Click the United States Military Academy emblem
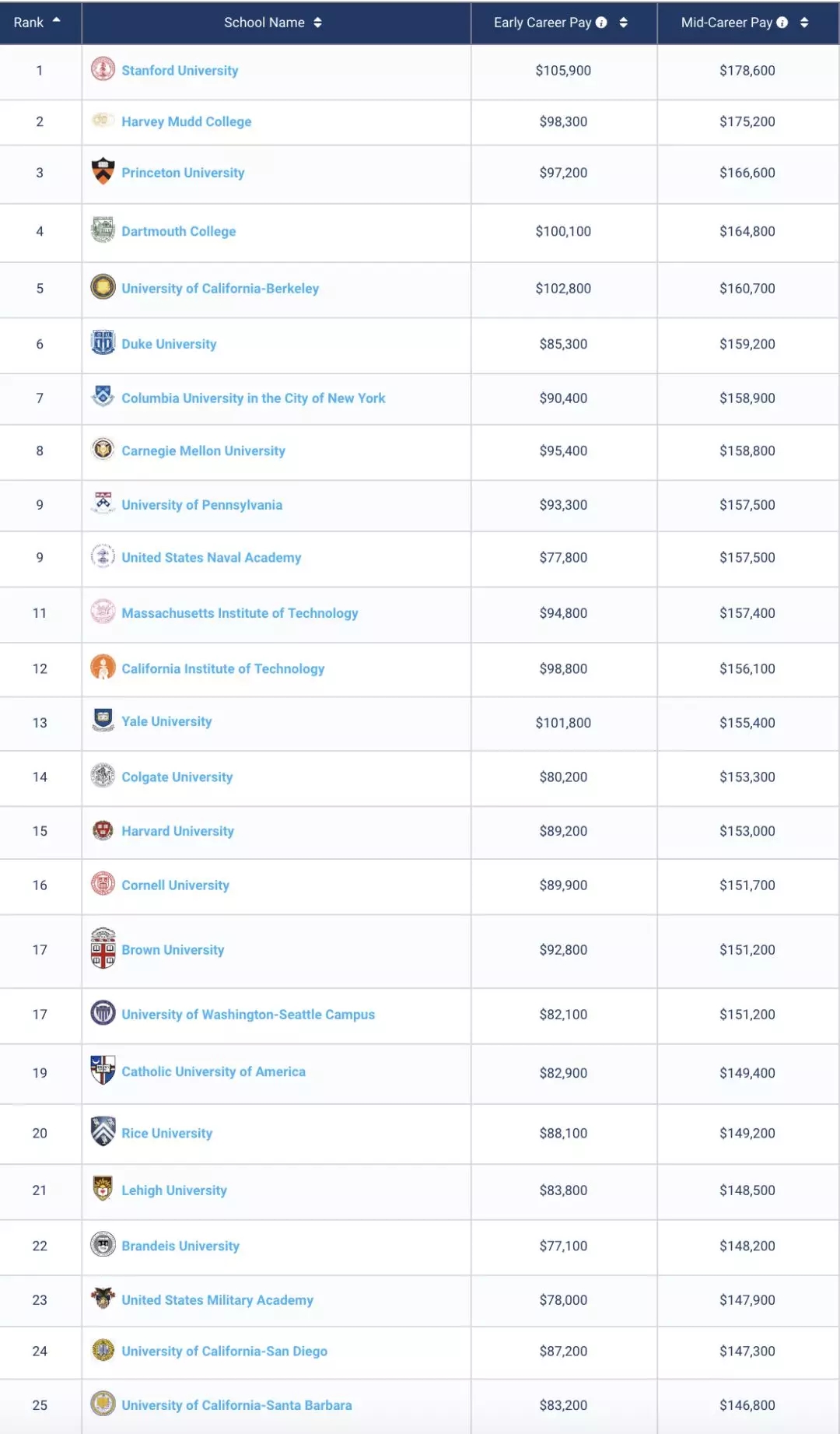 tap(103, 1298)
